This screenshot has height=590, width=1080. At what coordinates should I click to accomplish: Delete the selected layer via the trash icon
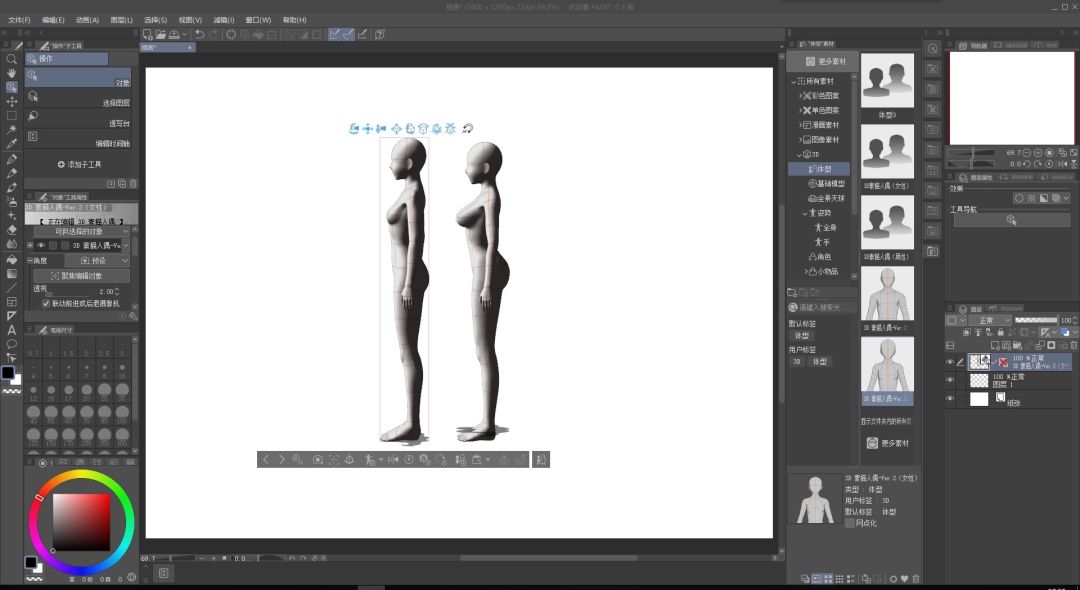[1074, 345]
